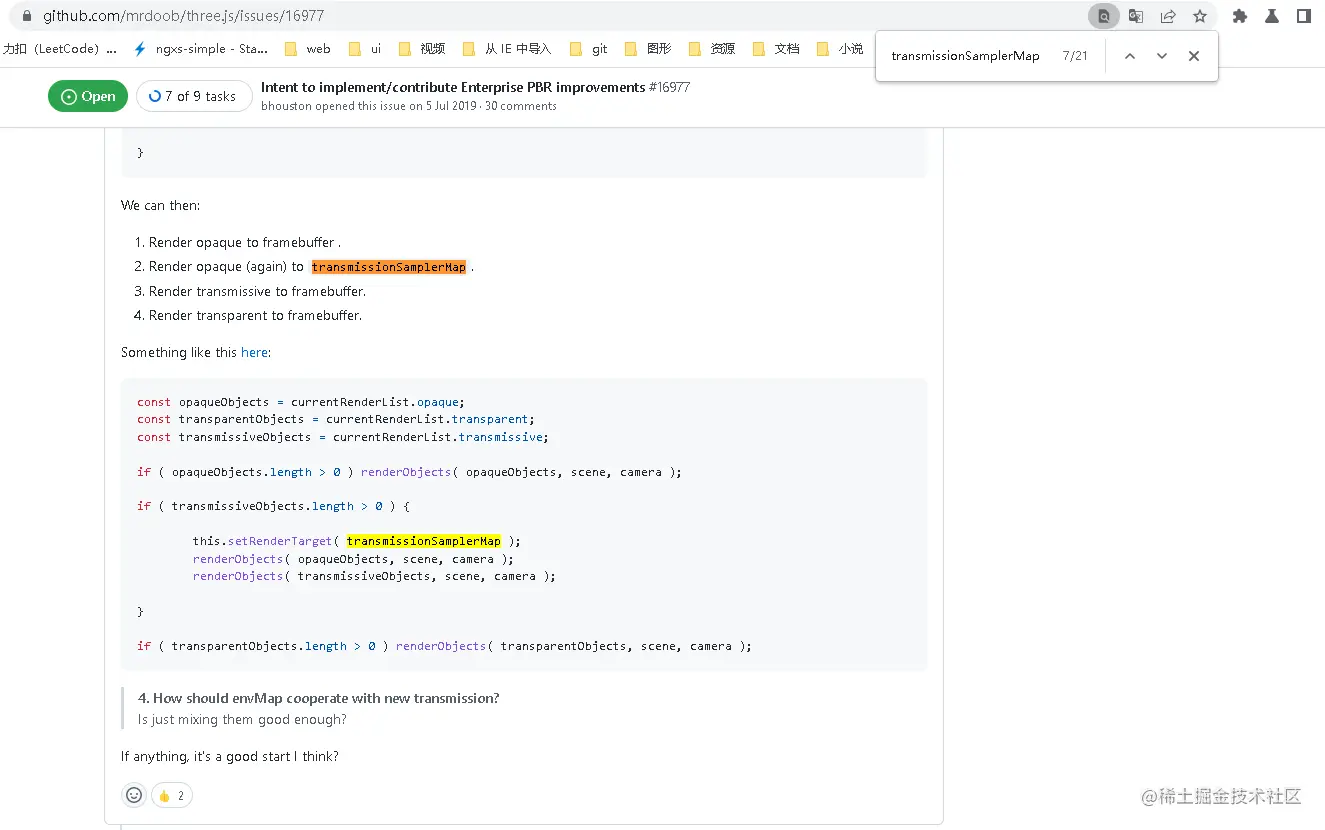The width and height of the screenshot is (1325, 830).
Task: Click 'Render transmissive to framebuffer.' list item
Action: (x=257, y=291)
